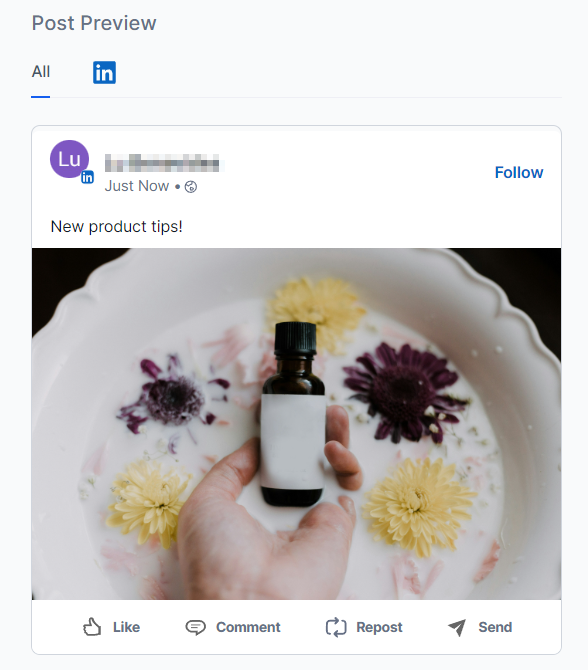Click the Post Preview heading

click(94, 23)
